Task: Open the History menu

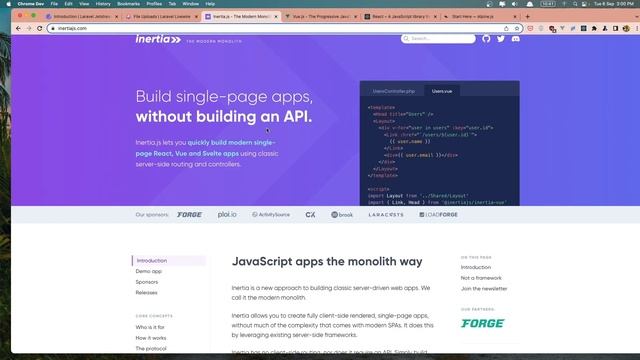Action: pyautogui.click(x=103, y=4)
